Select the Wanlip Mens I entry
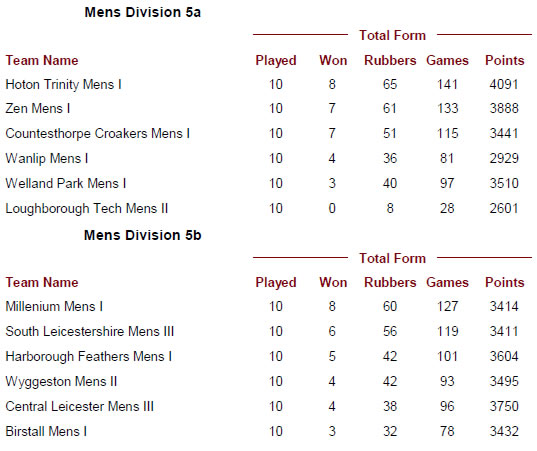Image resolution: width=537 pixels, height=451 pixels. pyautogui.click(x=47, y=159)
